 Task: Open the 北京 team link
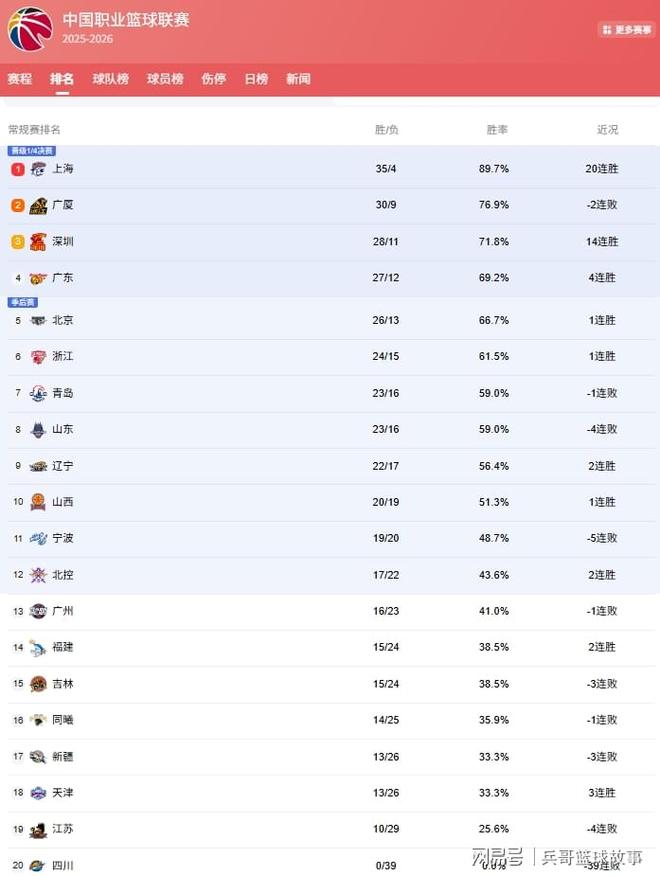62,321
